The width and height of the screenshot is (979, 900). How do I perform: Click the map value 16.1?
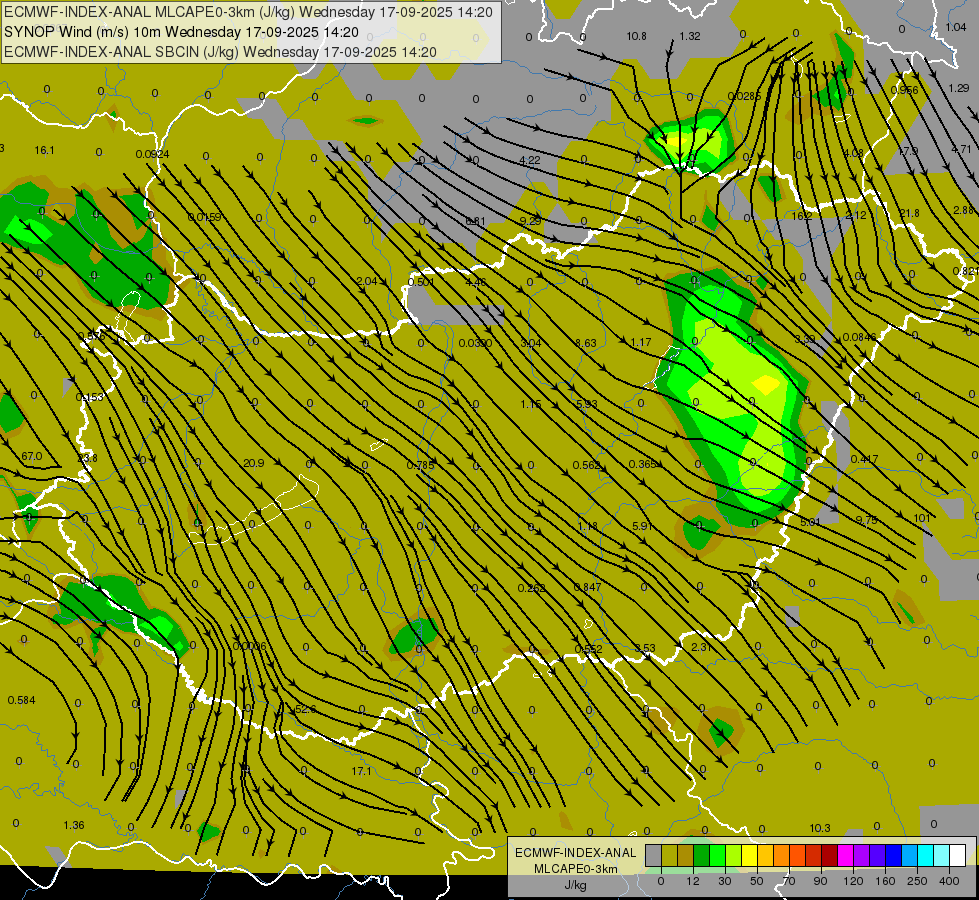(44, 151)
